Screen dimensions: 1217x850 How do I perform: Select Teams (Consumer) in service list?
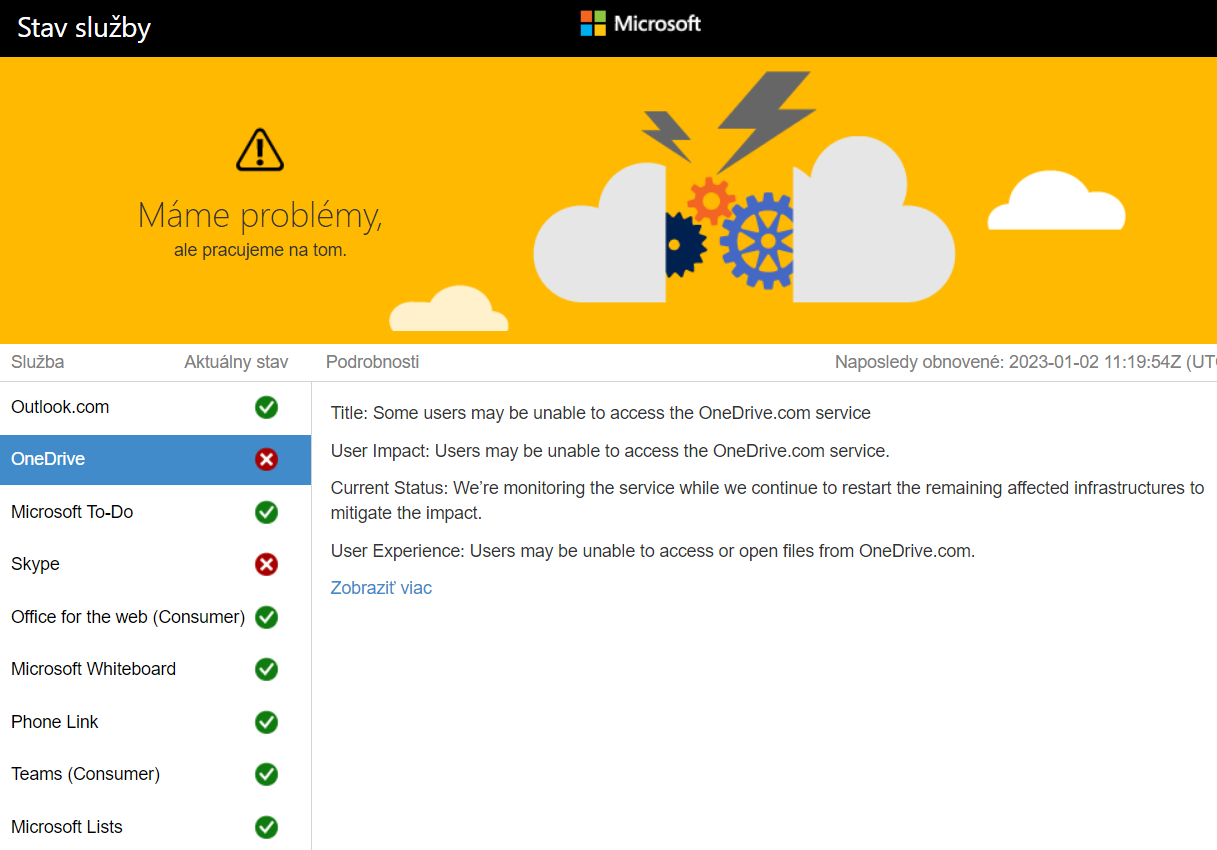point(85,774)
